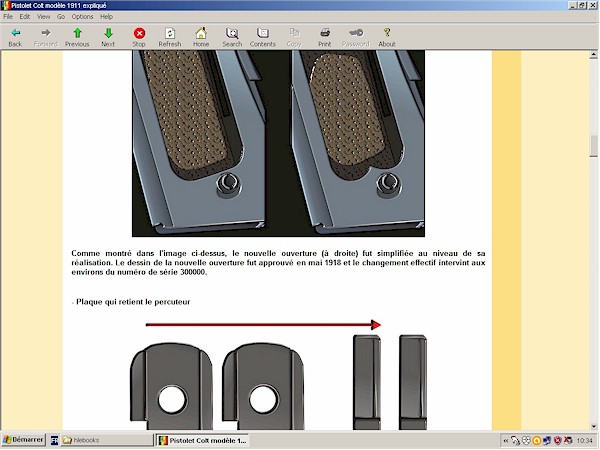Stop loading via the red Stop icon
Image resolution: width=600 pixels, height=450 pixels.
point(139,37)
